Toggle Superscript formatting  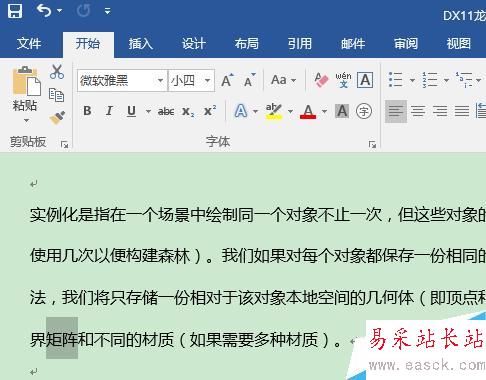[x=210, y=111]
